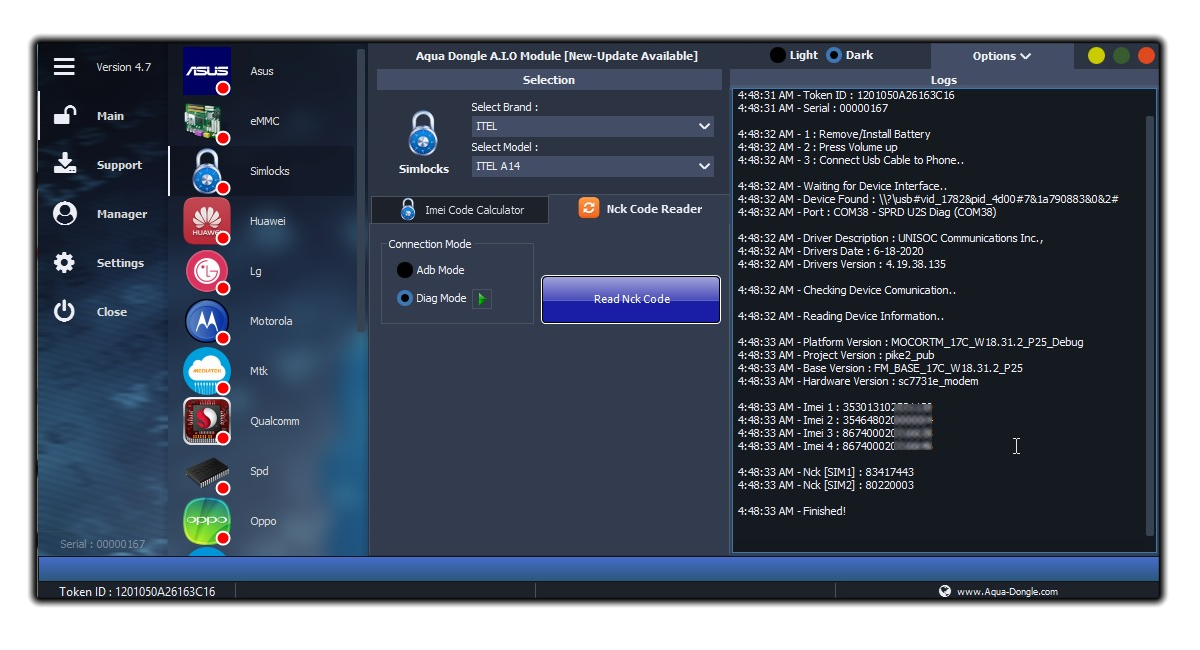
Task: Select the Spd chip icon
Action: coord(207,471)
